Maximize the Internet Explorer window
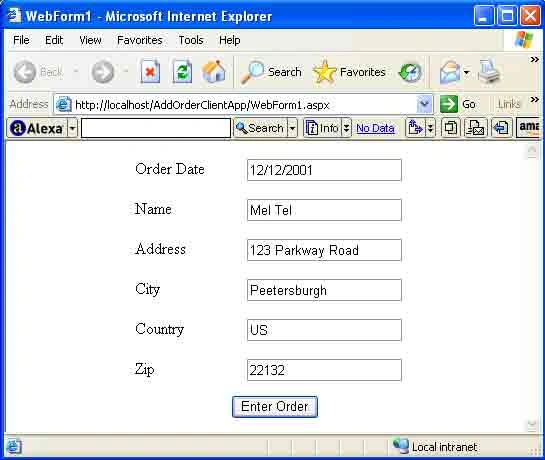This screenshot has height=460, width=545. [507, 16]
